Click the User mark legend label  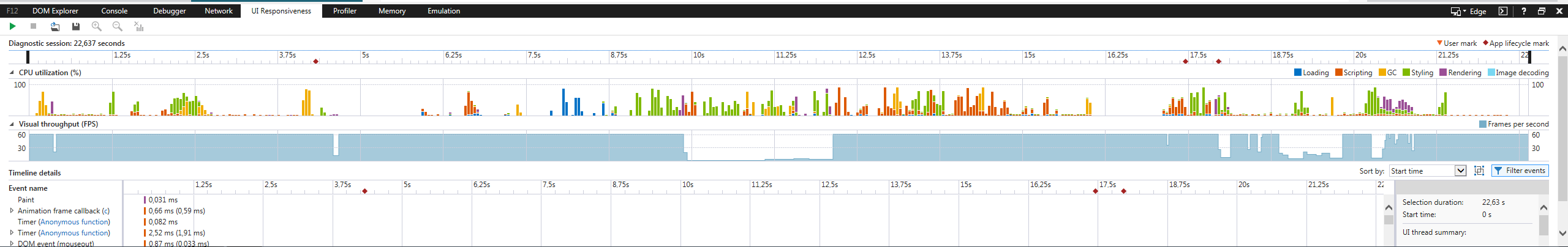pyautogui.click(x=1460, y=43)
